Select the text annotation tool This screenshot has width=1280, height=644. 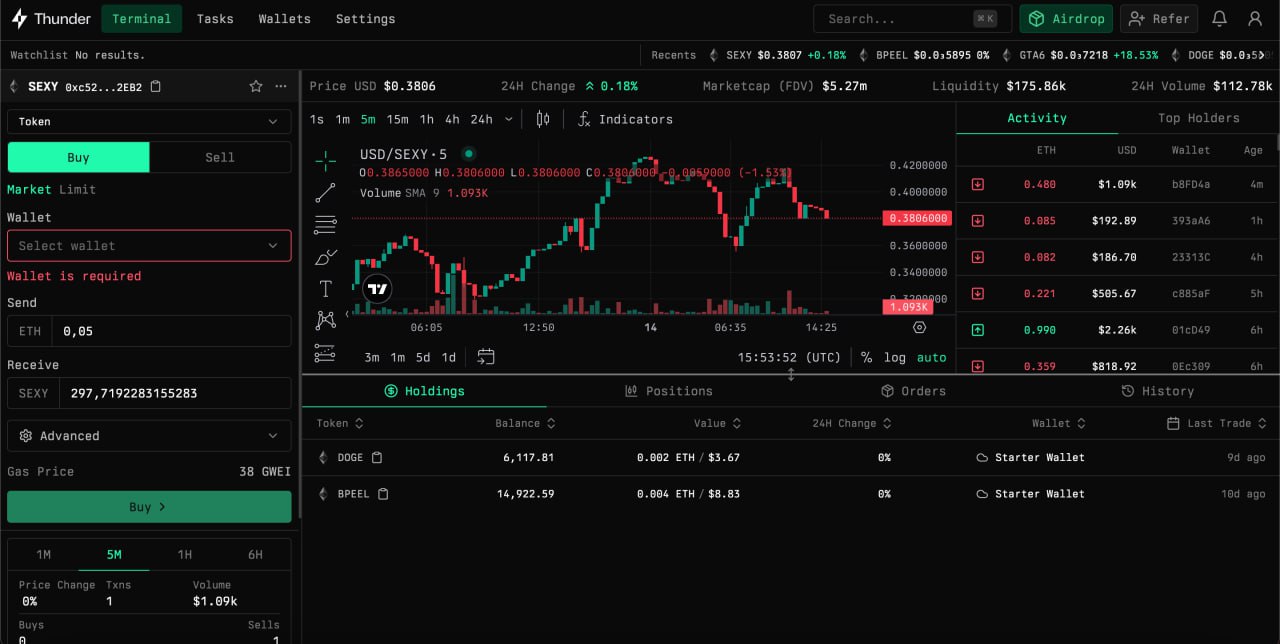[325, 289]
